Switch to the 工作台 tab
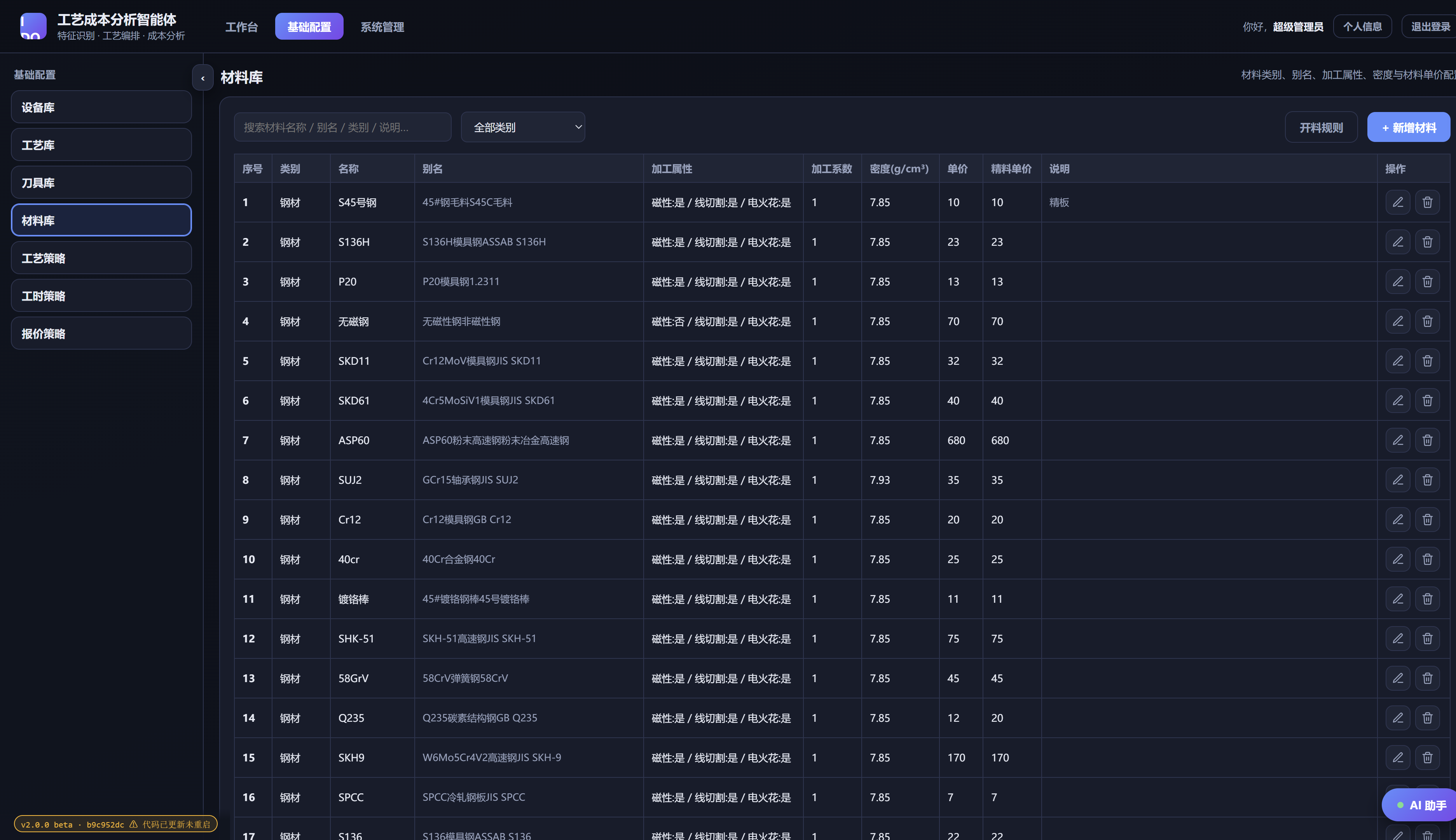This screenshot has width=1456, height=840. [241, 26]
